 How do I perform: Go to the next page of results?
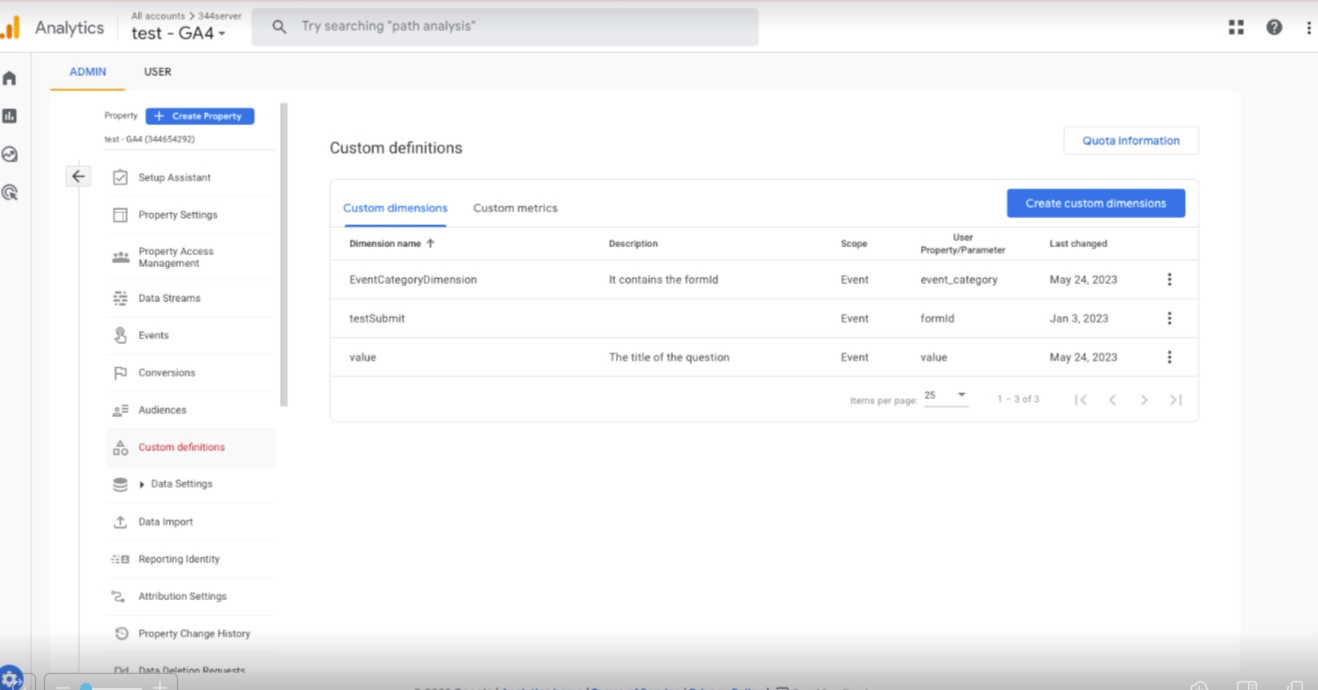(1144, 400)
